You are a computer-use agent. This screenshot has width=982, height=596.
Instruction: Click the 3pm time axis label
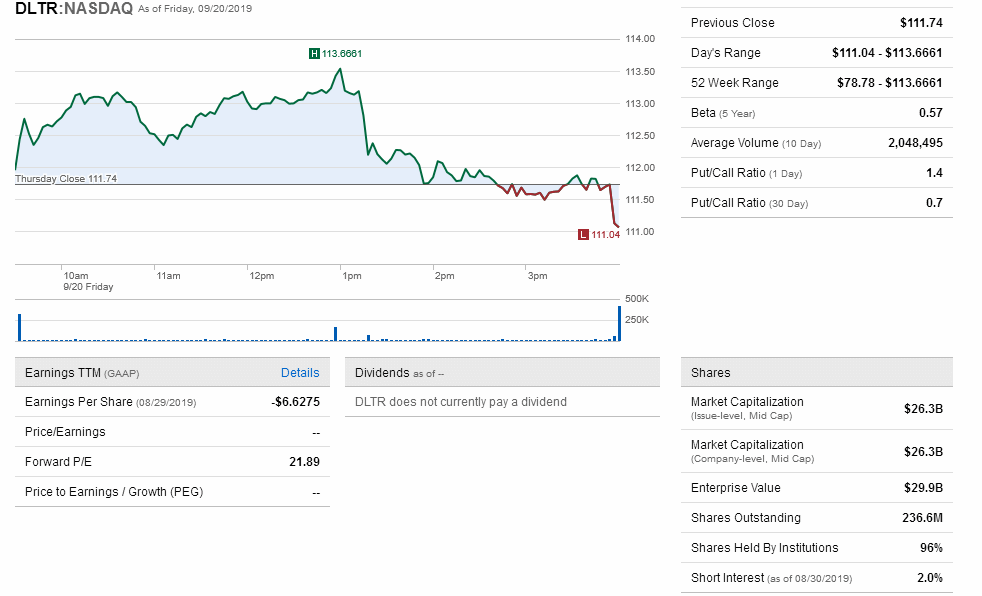537,275
